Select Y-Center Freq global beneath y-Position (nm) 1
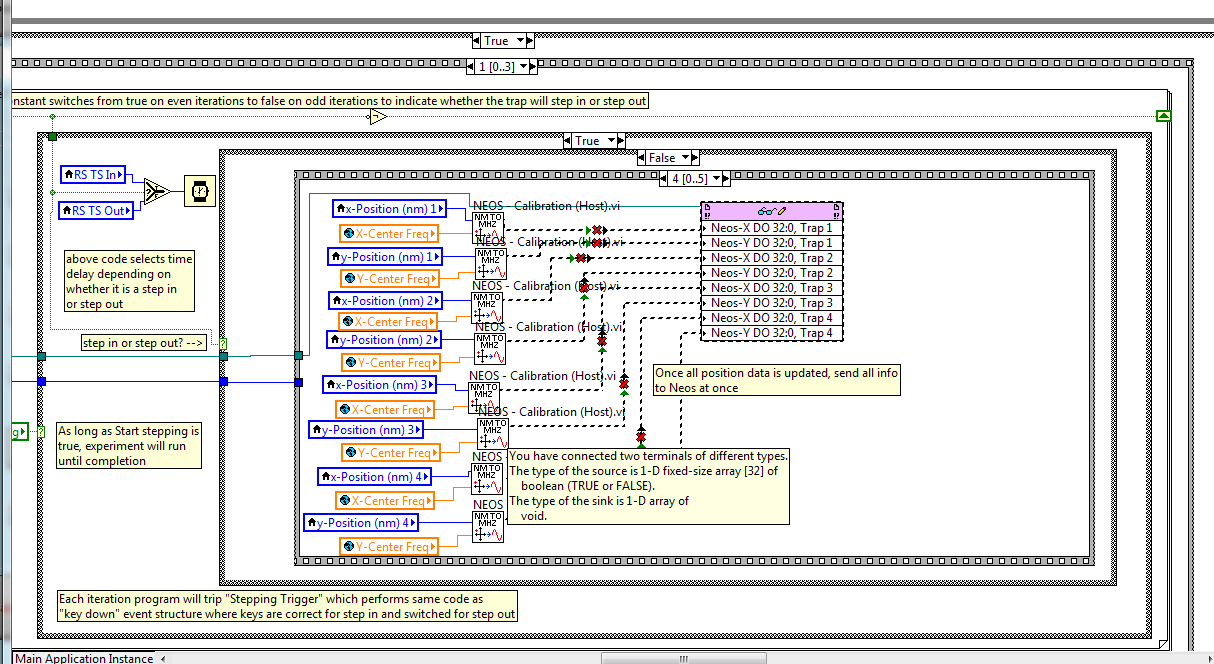The image size is (1214, 664). [388, 279]
